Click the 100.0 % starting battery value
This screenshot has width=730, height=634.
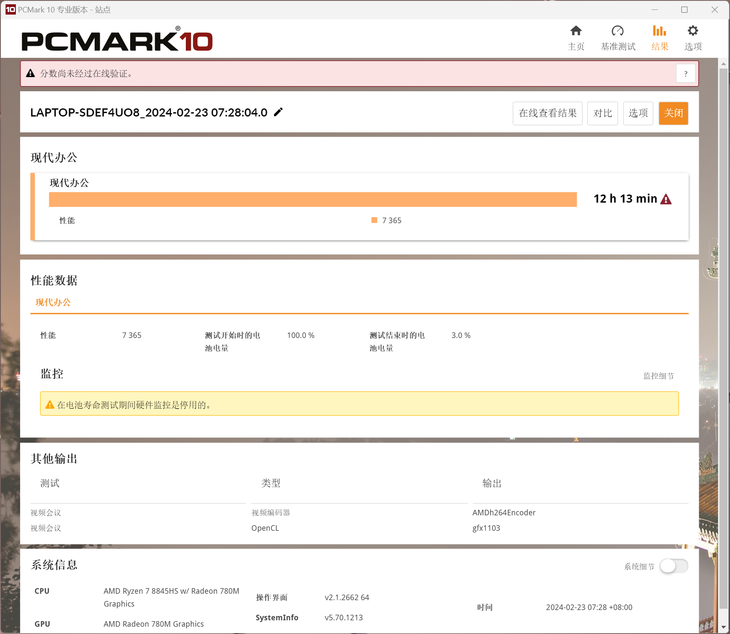point(301,335)
